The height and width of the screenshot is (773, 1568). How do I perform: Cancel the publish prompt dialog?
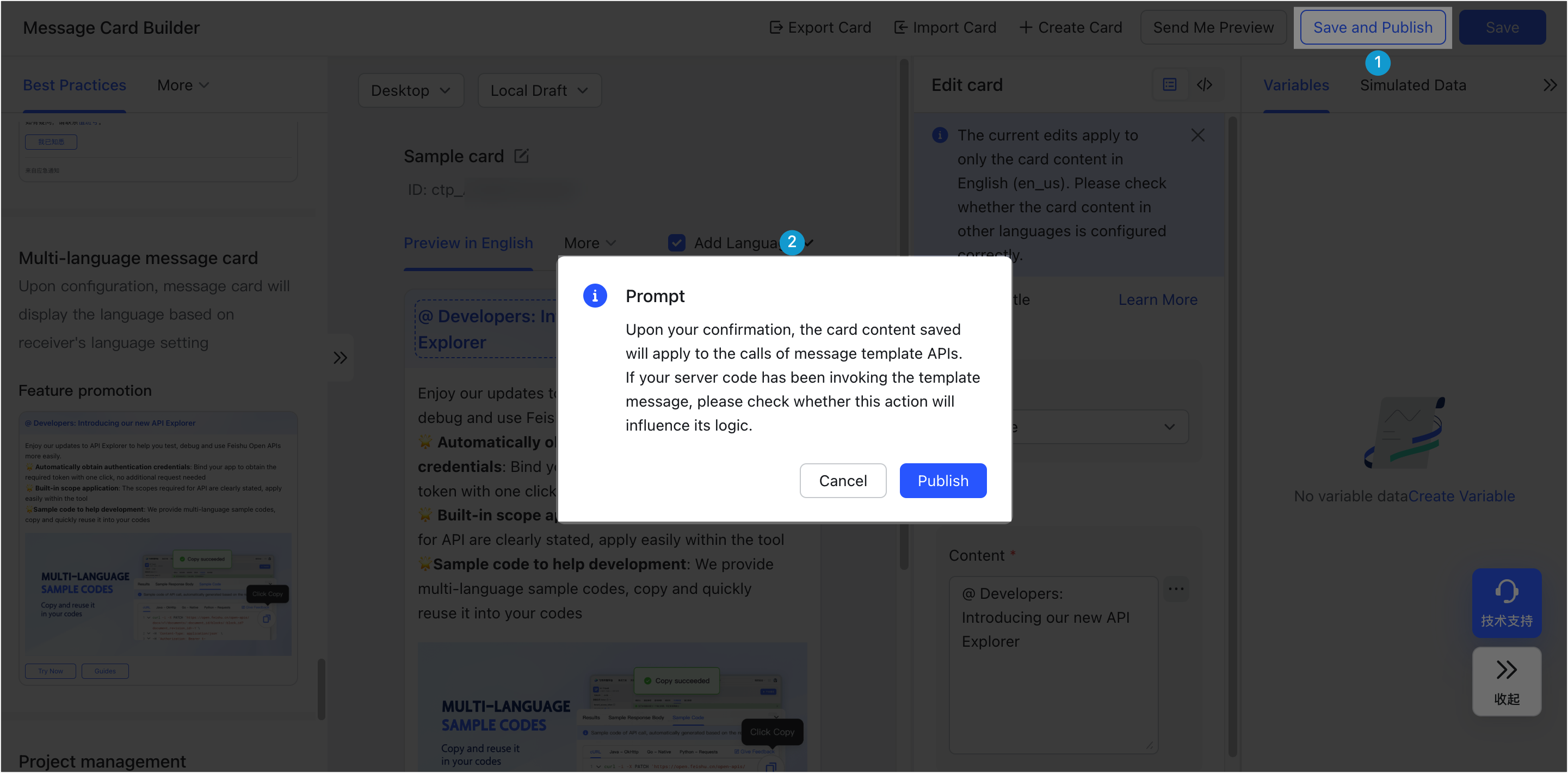coord(842,481)
